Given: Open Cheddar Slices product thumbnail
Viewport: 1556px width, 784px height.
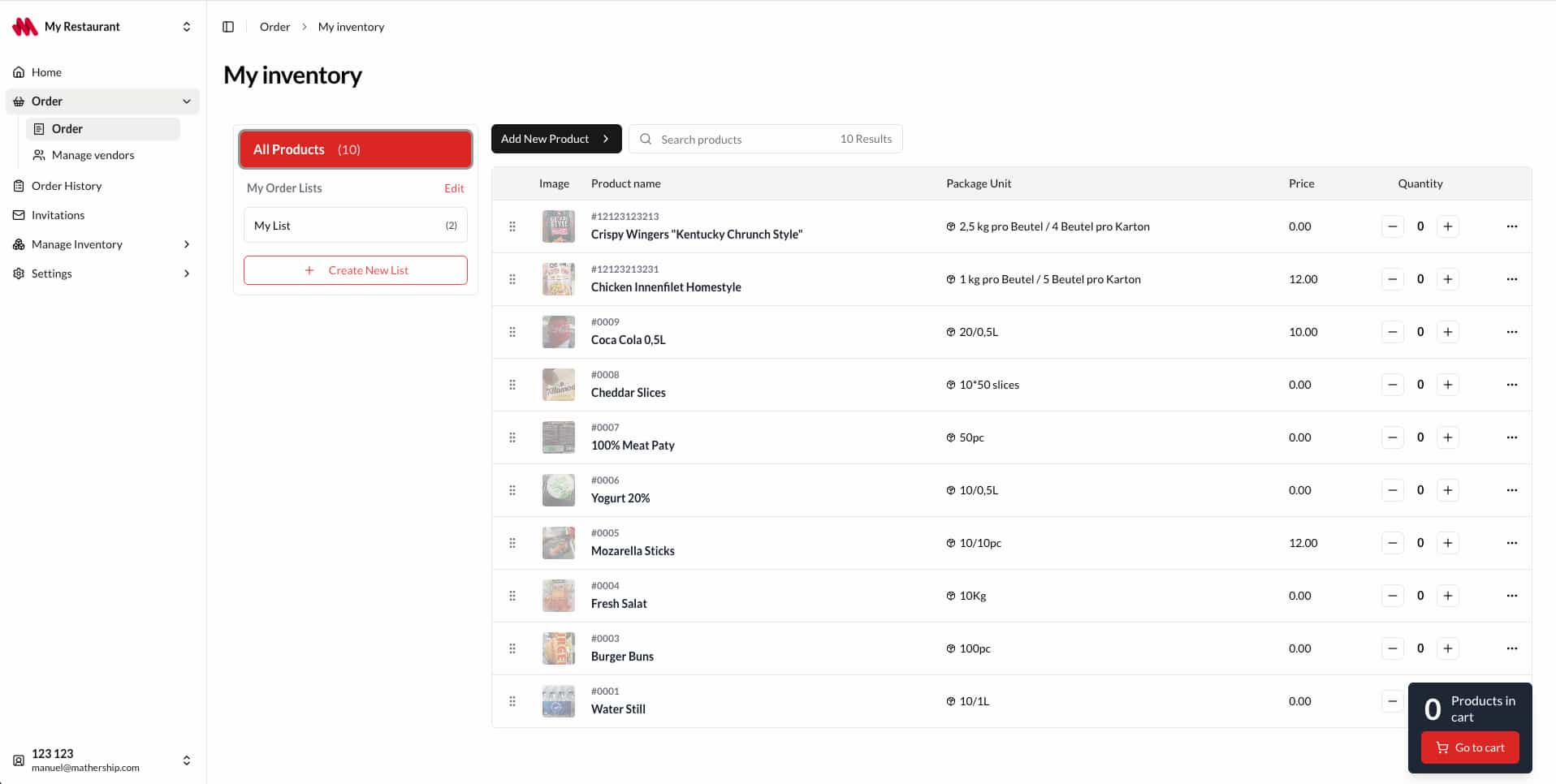Looking at the screenshot, I should pyautogui.click(x=559, y=385).
